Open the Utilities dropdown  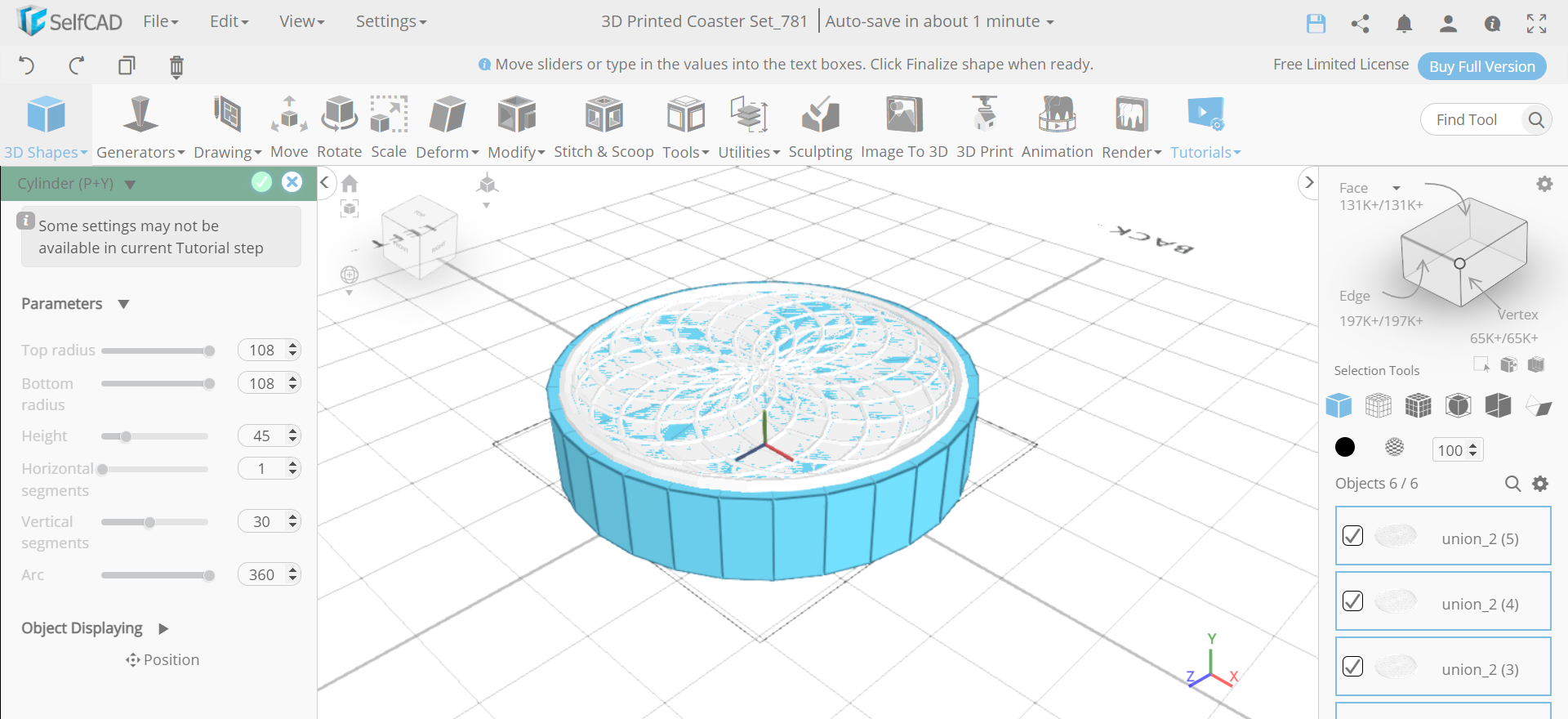749,127
